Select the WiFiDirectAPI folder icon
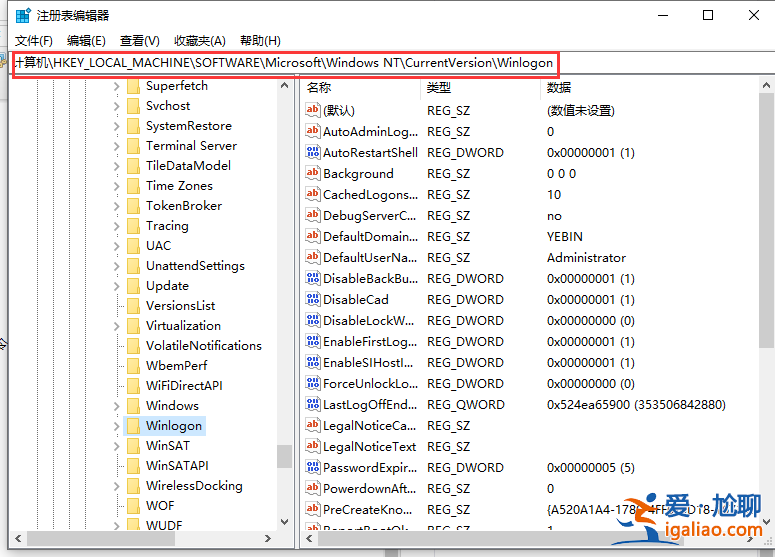The width and height of the screenshot is (775, 557). (x=133, y=386)
